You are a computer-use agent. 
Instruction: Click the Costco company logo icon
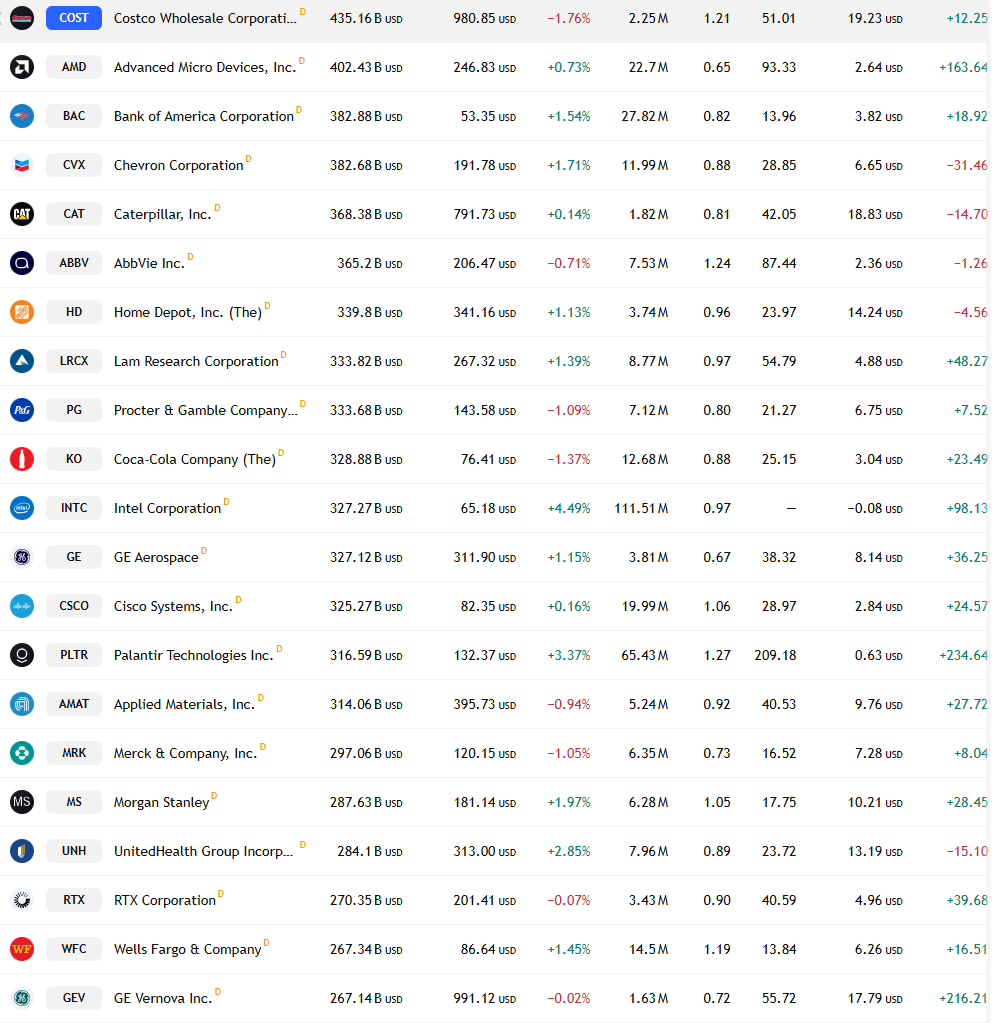click(x=22, y=18)
